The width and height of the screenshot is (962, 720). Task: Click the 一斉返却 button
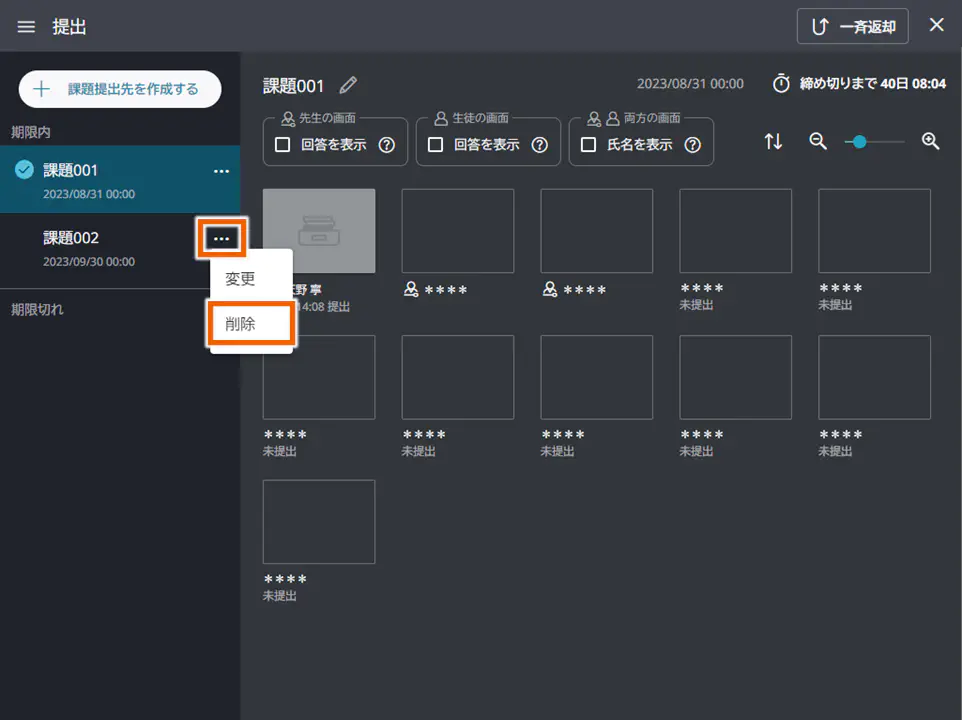pyautogui.click(x=852, y=27)
